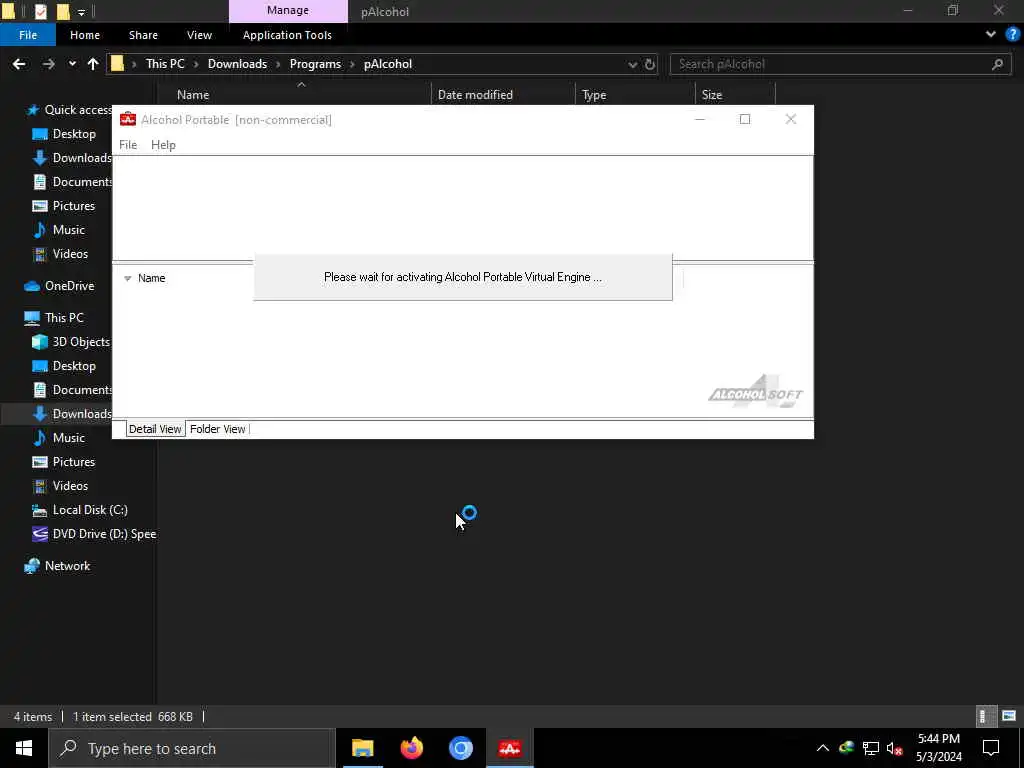Open the Quick Access Toolbar customize dropdown

pos(81,12)
